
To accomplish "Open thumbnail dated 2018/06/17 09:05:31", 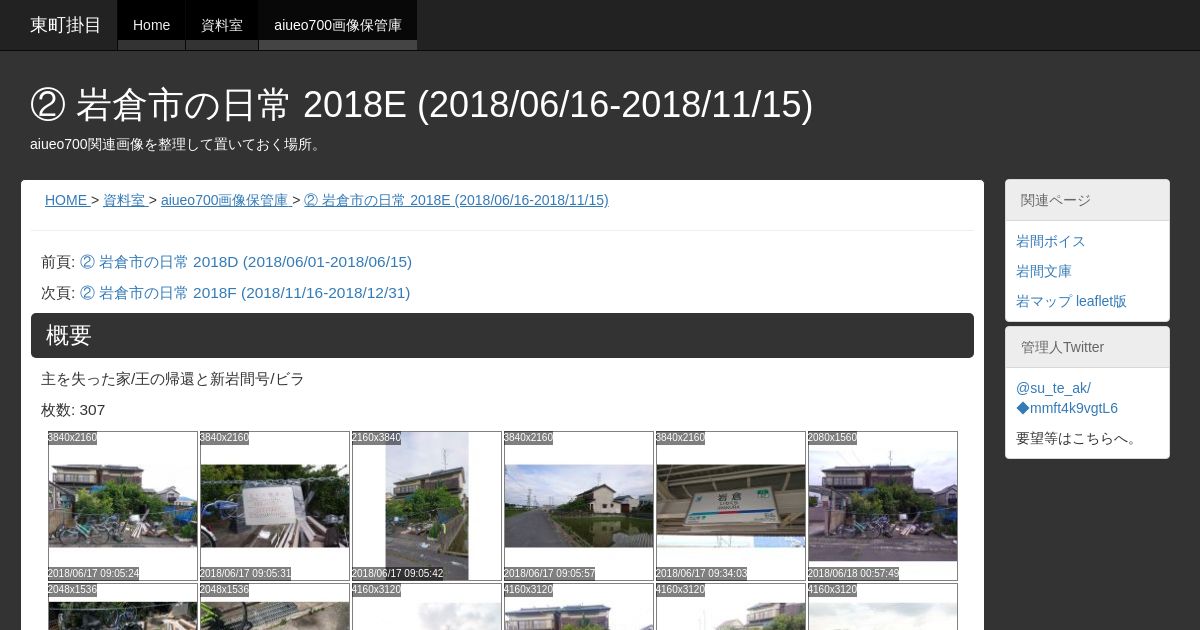I will click(275, 506).
